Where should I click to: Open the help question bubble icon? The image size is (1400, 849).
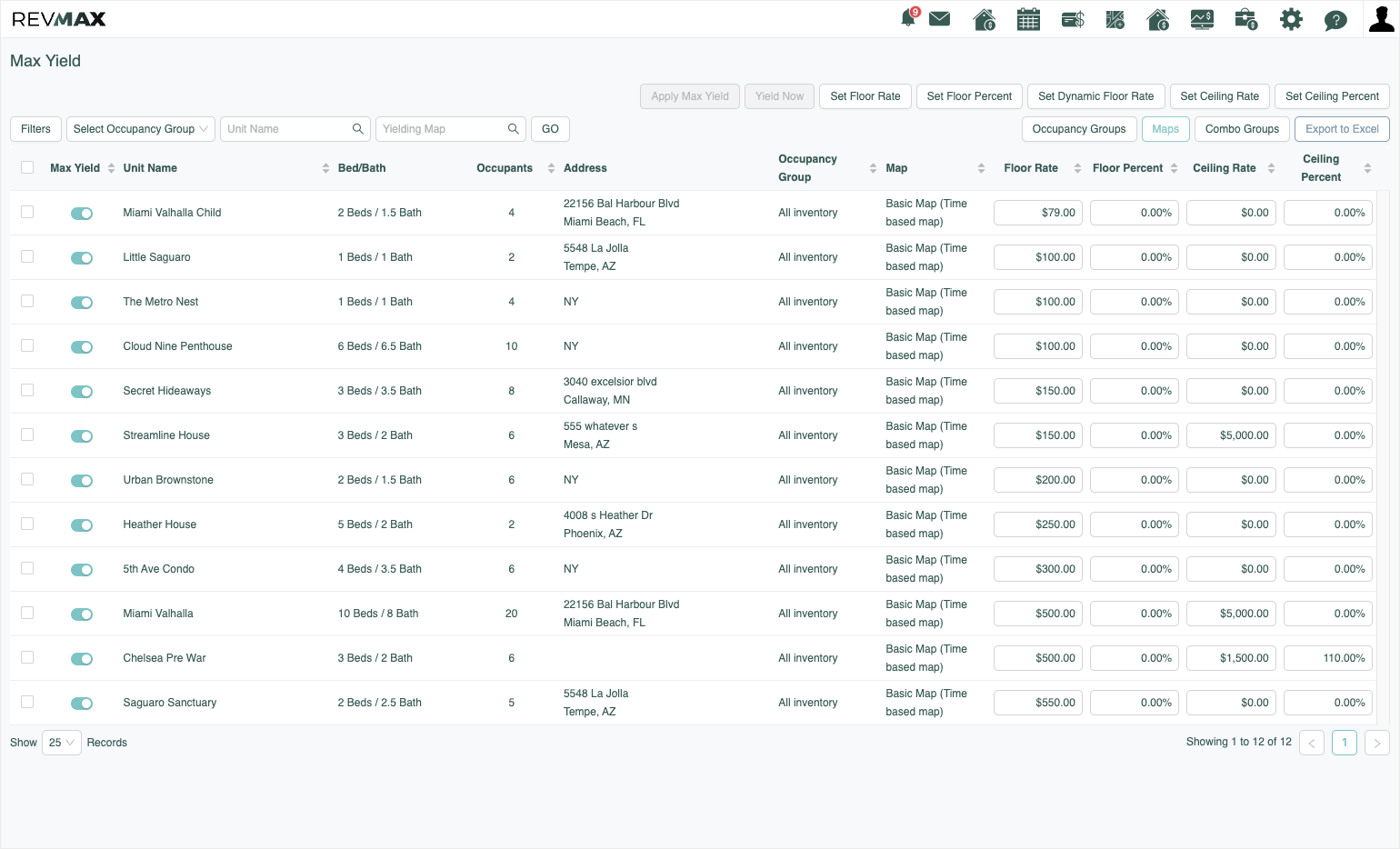click(1335, 20)
